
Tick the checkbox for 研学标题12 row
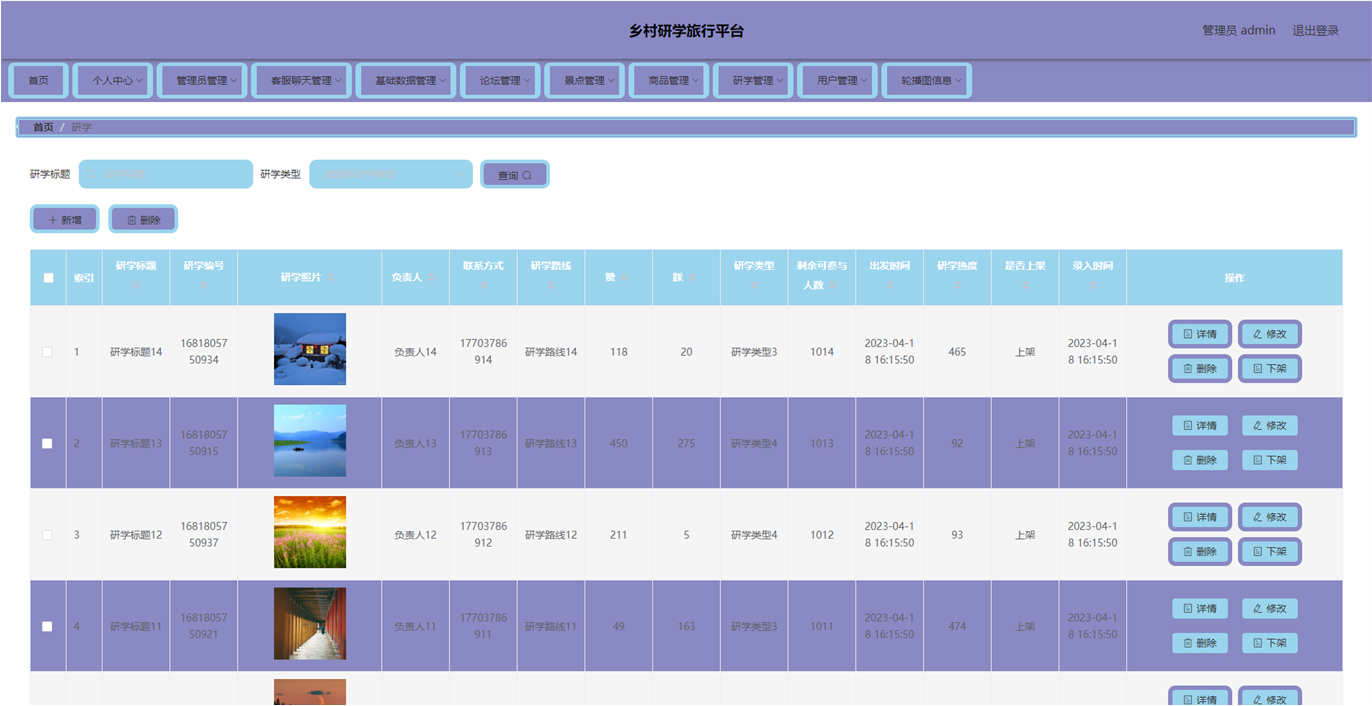coord(47,535)
